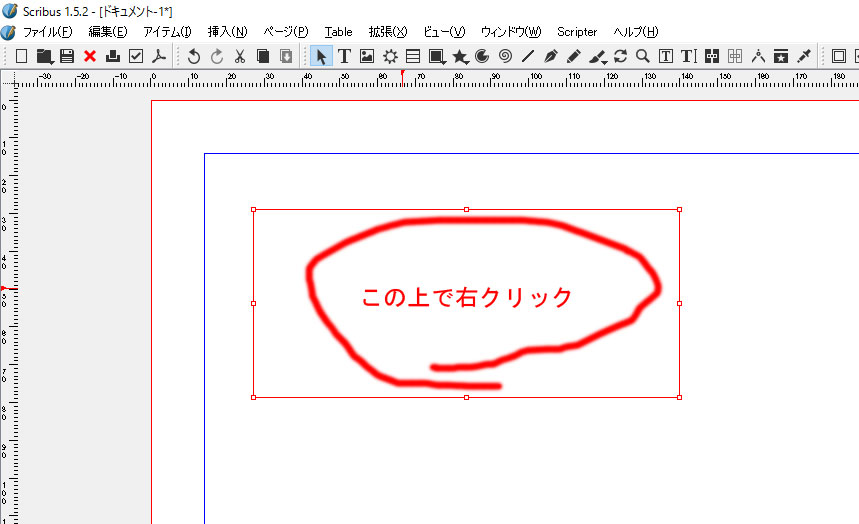
Task: Select the Bezier Curve pen tool
Action: (551, 56)
